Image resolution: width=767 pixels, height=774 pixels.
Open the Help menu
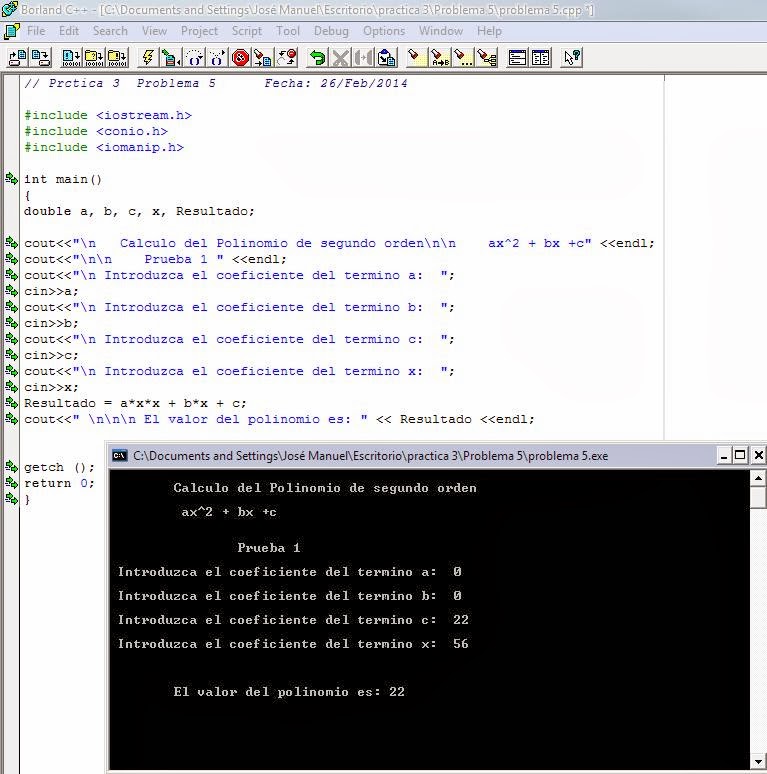489,31
